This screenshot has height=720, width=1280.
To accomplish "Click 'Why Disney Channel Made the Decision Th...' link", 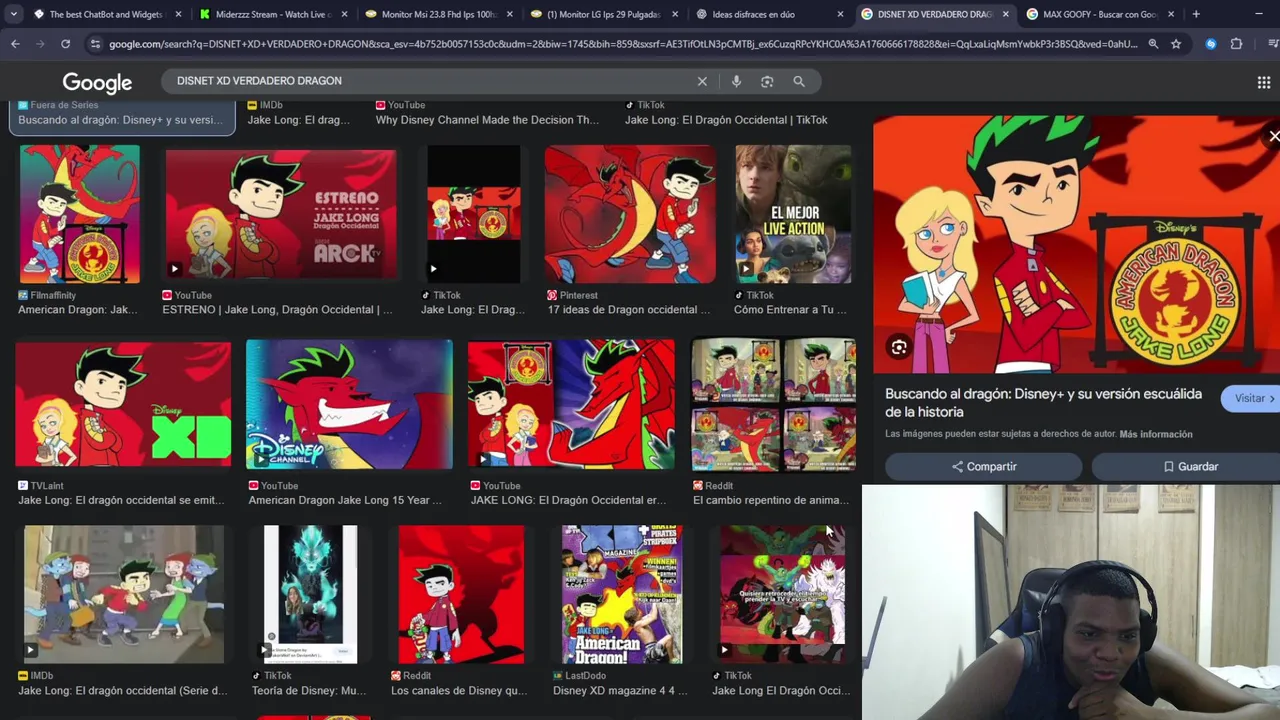I will pyautogui.click(x=487, y=120).
